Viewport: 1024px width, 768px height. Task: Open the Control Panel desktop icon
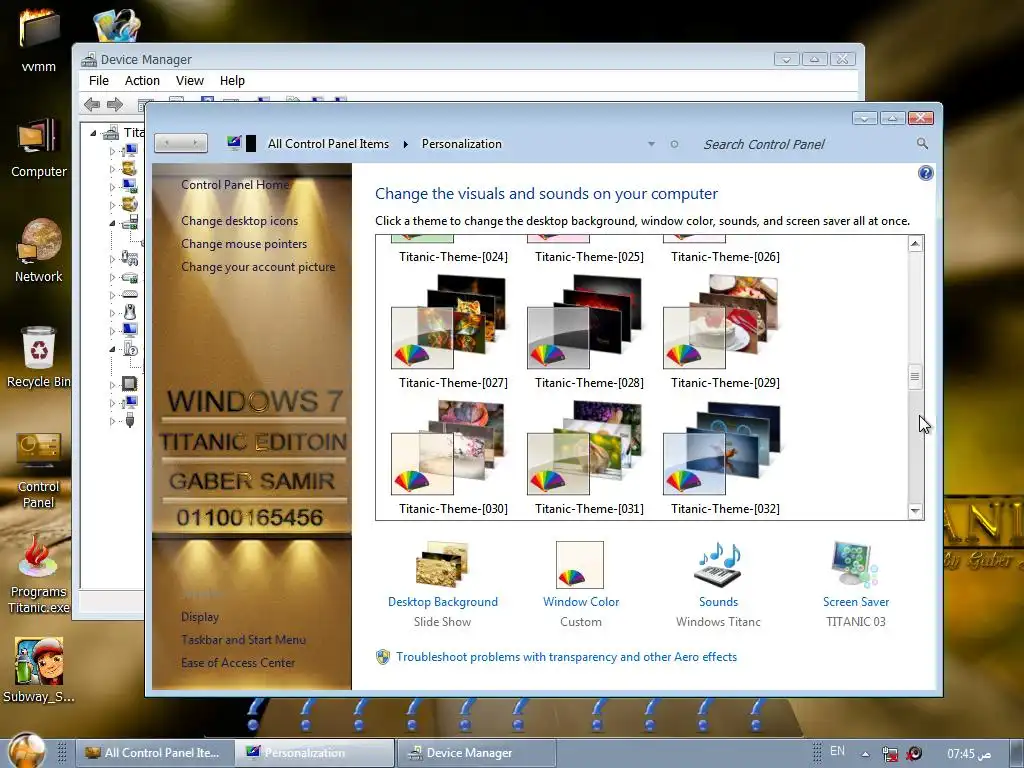(39, 470)
